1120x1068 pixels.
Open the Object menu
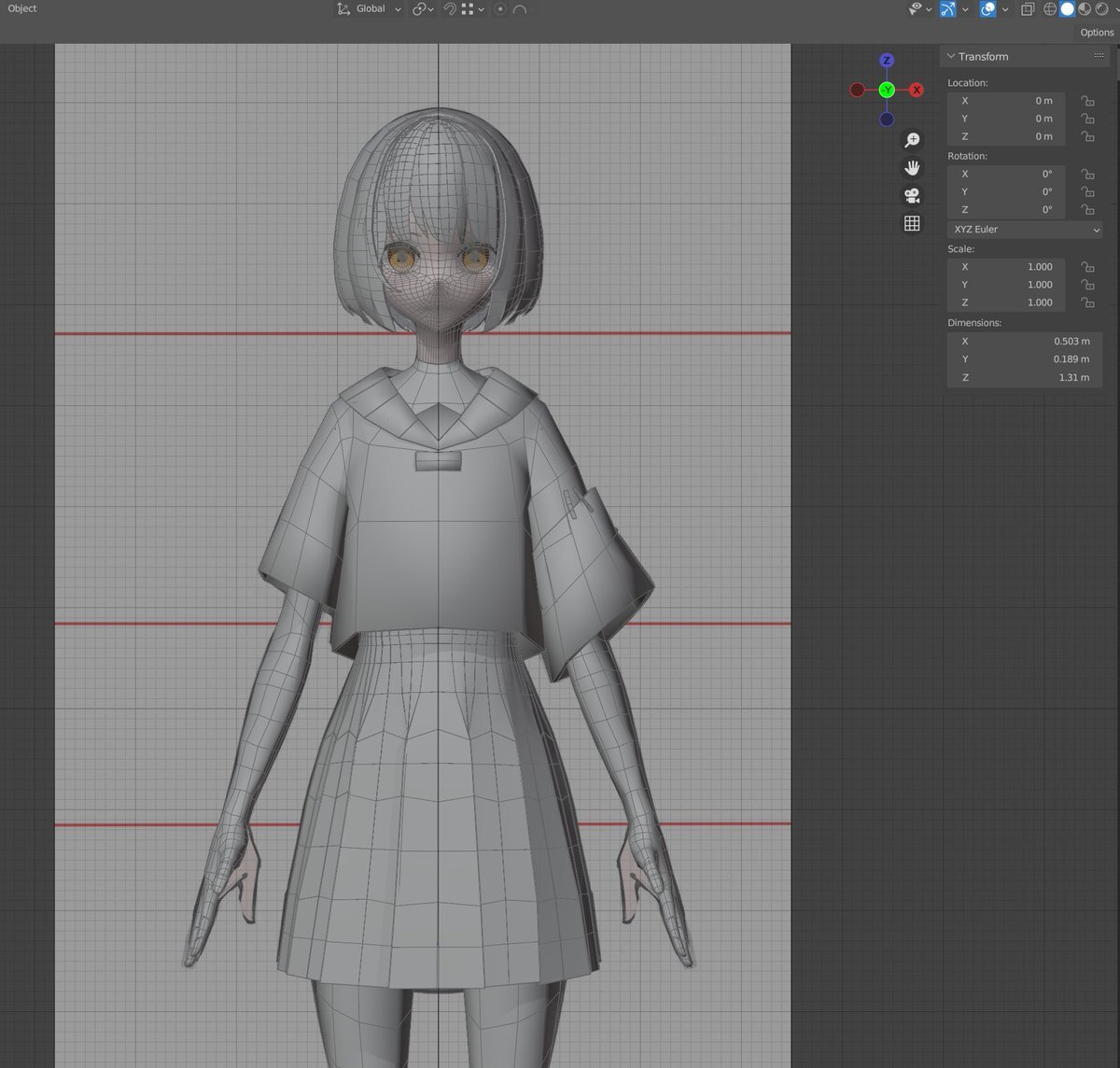22,8
